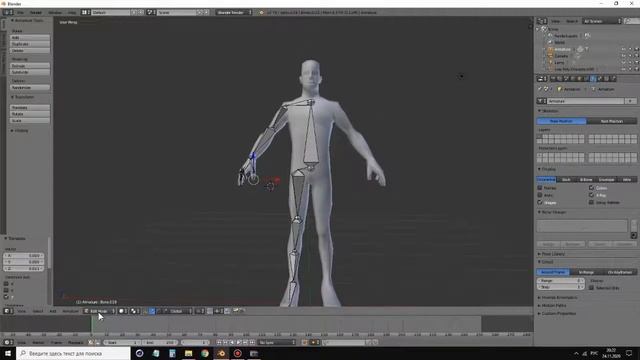Adjust the Ghost Step value slider
Image resolution: width=640 pixels, height=360 pixels.
pos(560,287)
